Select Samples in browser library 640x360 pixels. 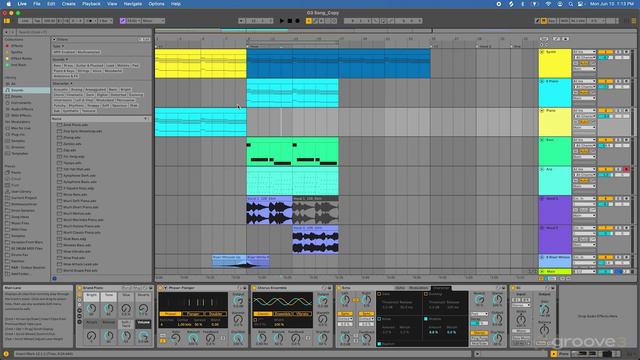(18, 141)
